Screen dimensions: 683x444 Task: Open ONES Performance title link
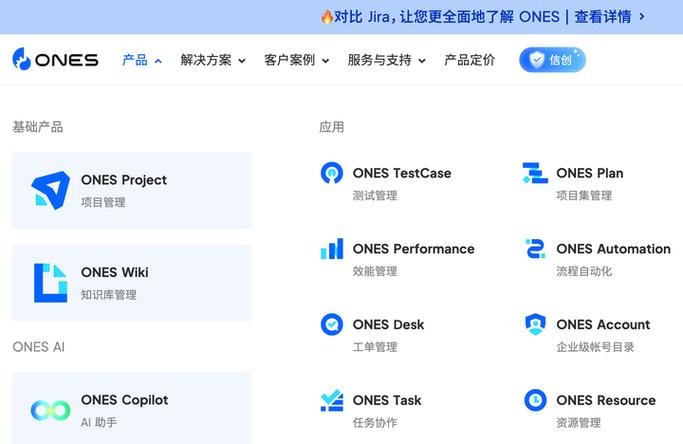[413, 249]
